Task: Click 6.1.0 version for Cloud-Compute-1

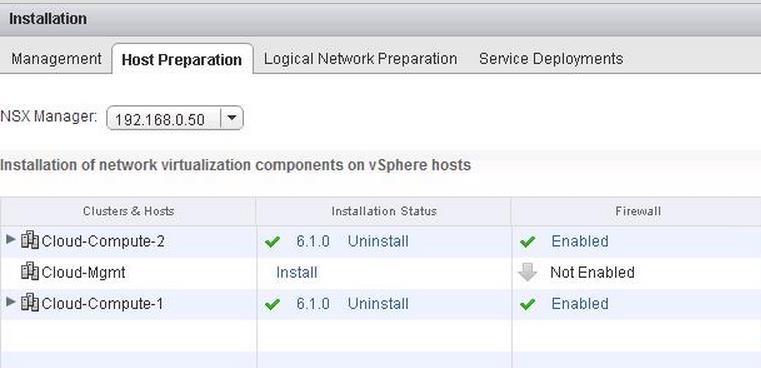Action: [313, 304]
